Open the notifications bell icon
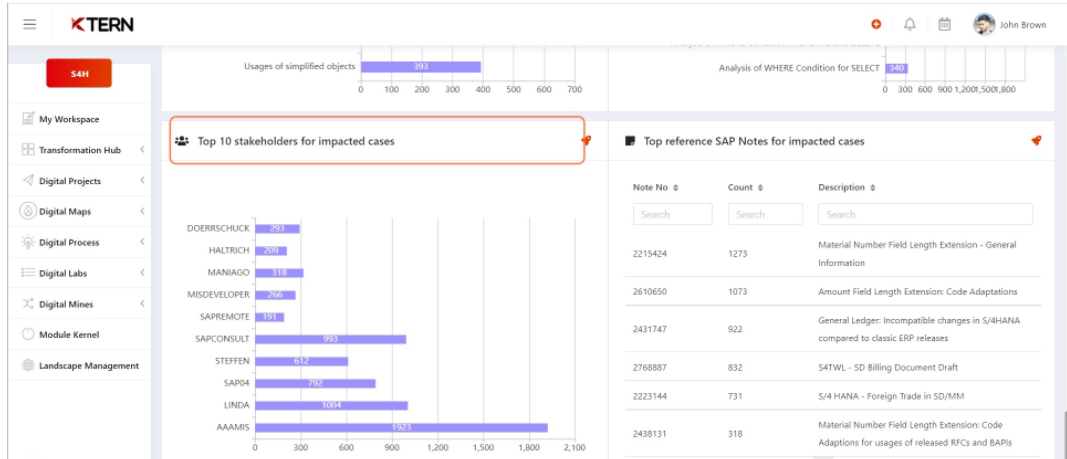 [x=909, y=25]
